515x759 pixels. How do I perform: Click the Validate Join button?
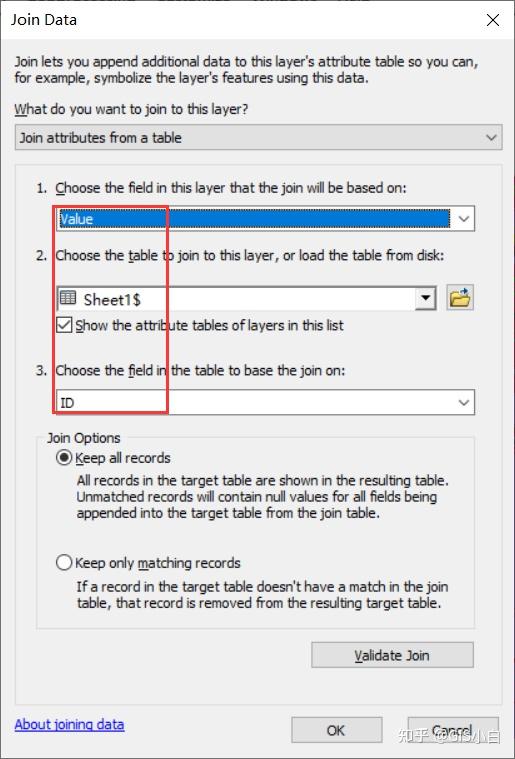[392, 655]
